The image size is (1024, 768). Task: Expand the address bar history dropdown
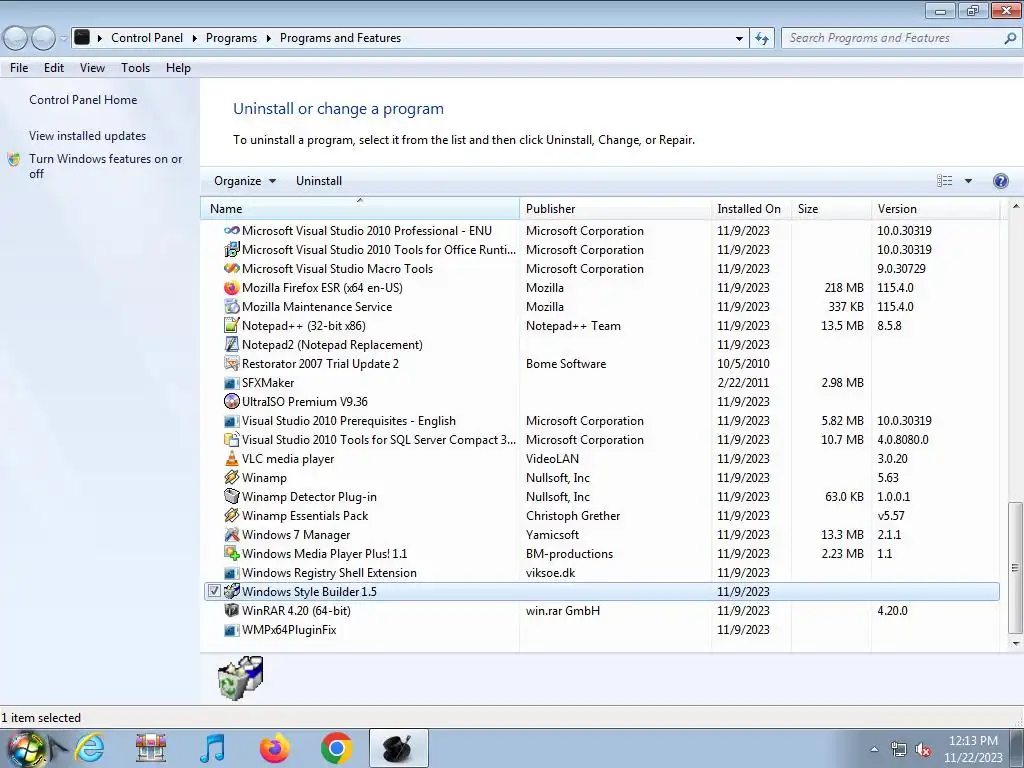point(739,38)
